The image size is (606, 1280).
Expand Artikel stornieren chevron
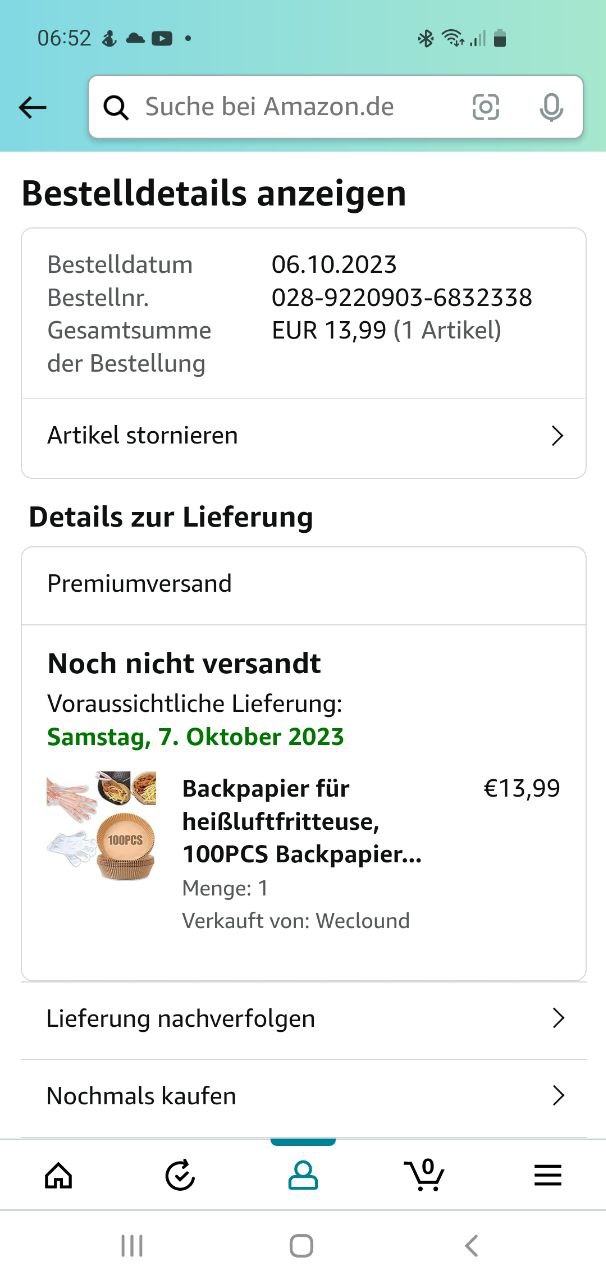point(558,436)
